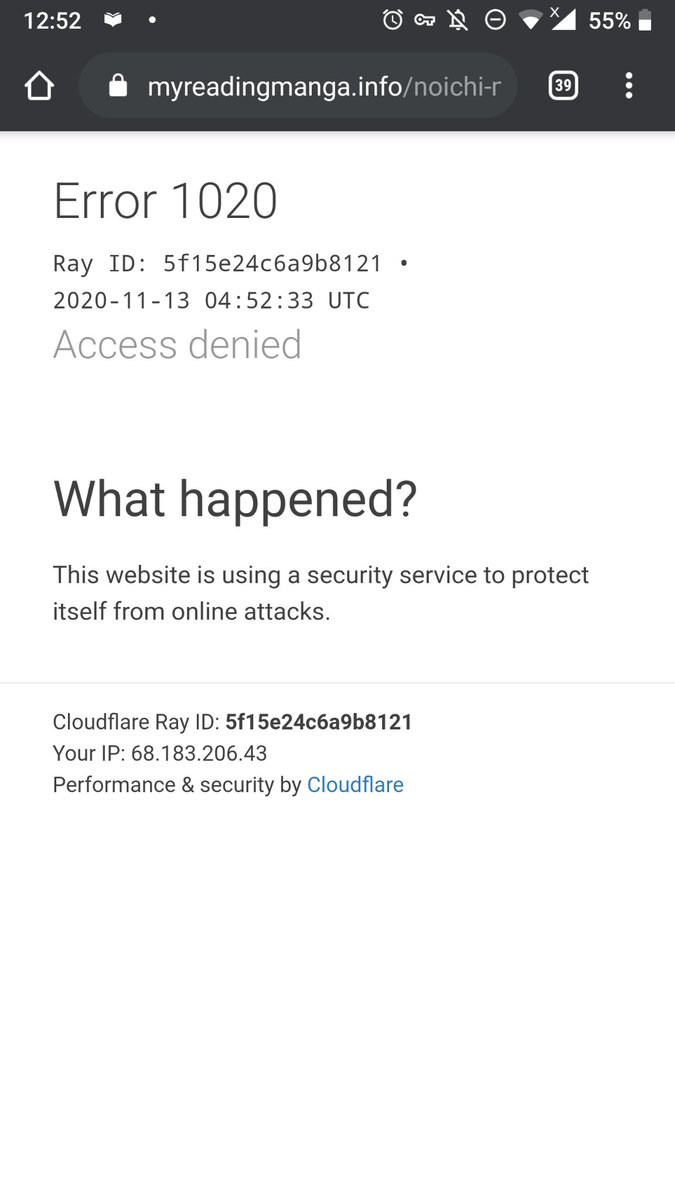
Task: Tap the VPN key status icon
Action: 425,20
